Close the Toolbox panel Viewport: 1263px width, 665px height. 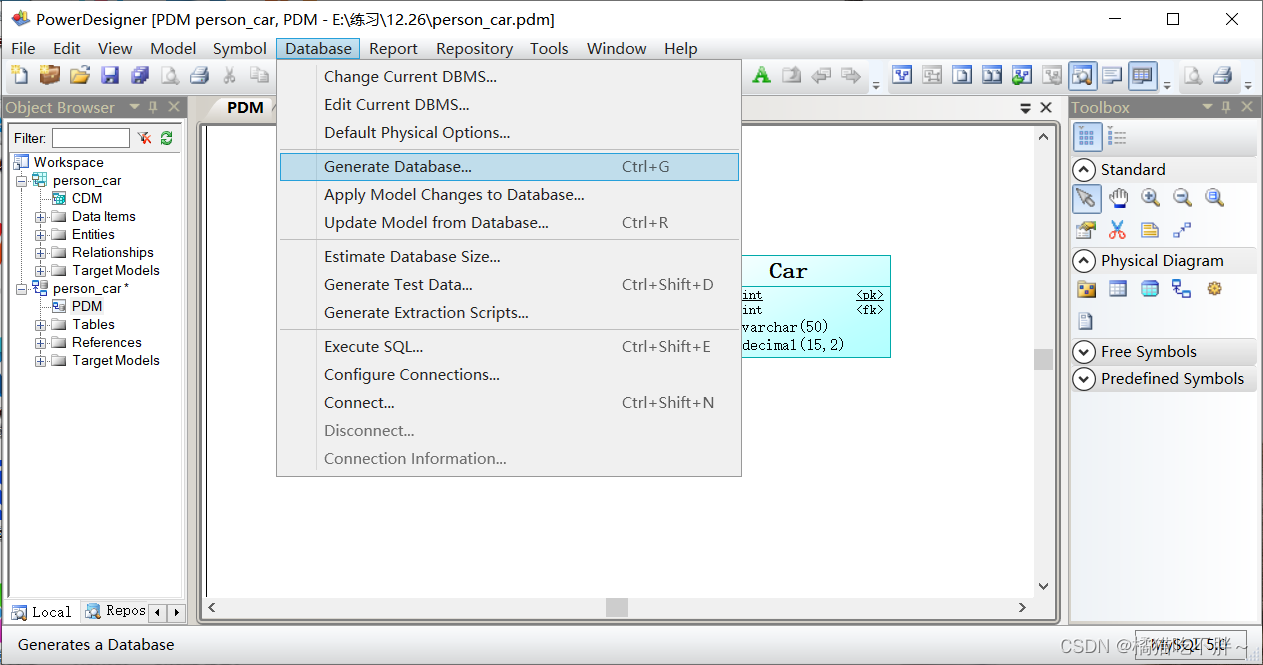click(x=1247, y=107)
